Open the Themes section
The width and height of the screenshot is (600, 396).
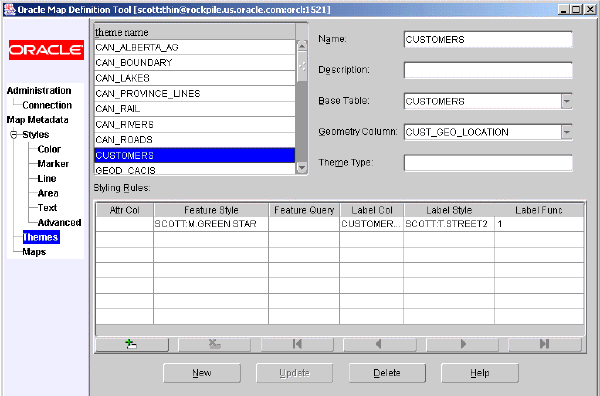(41, 237)
